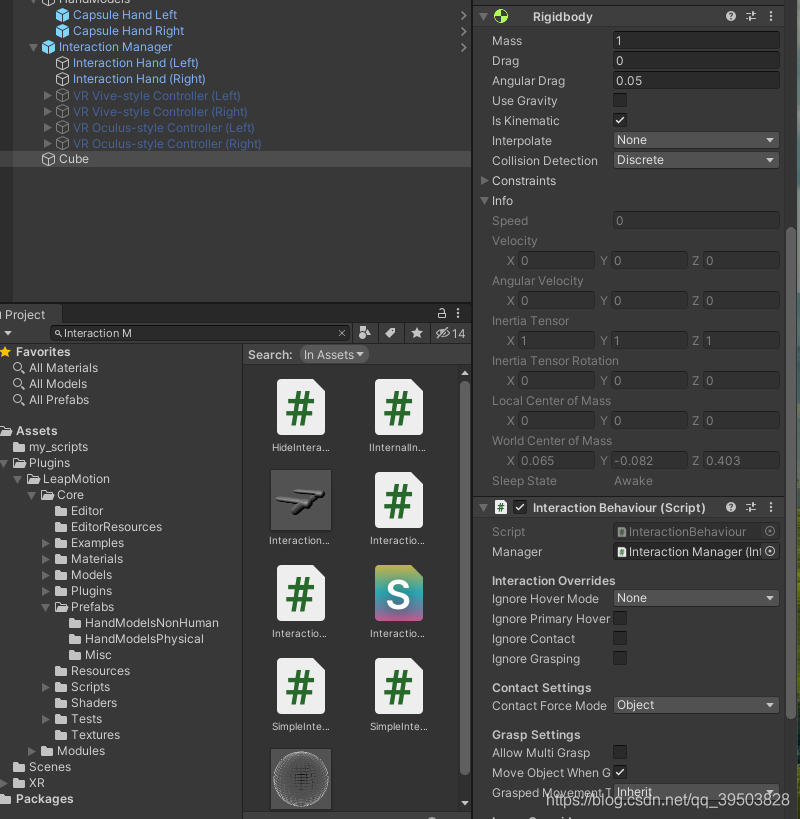Click the favorite star save search icon
Viewport: 800px width, 819px height.
pyautogui.click(x=417, y=333)
